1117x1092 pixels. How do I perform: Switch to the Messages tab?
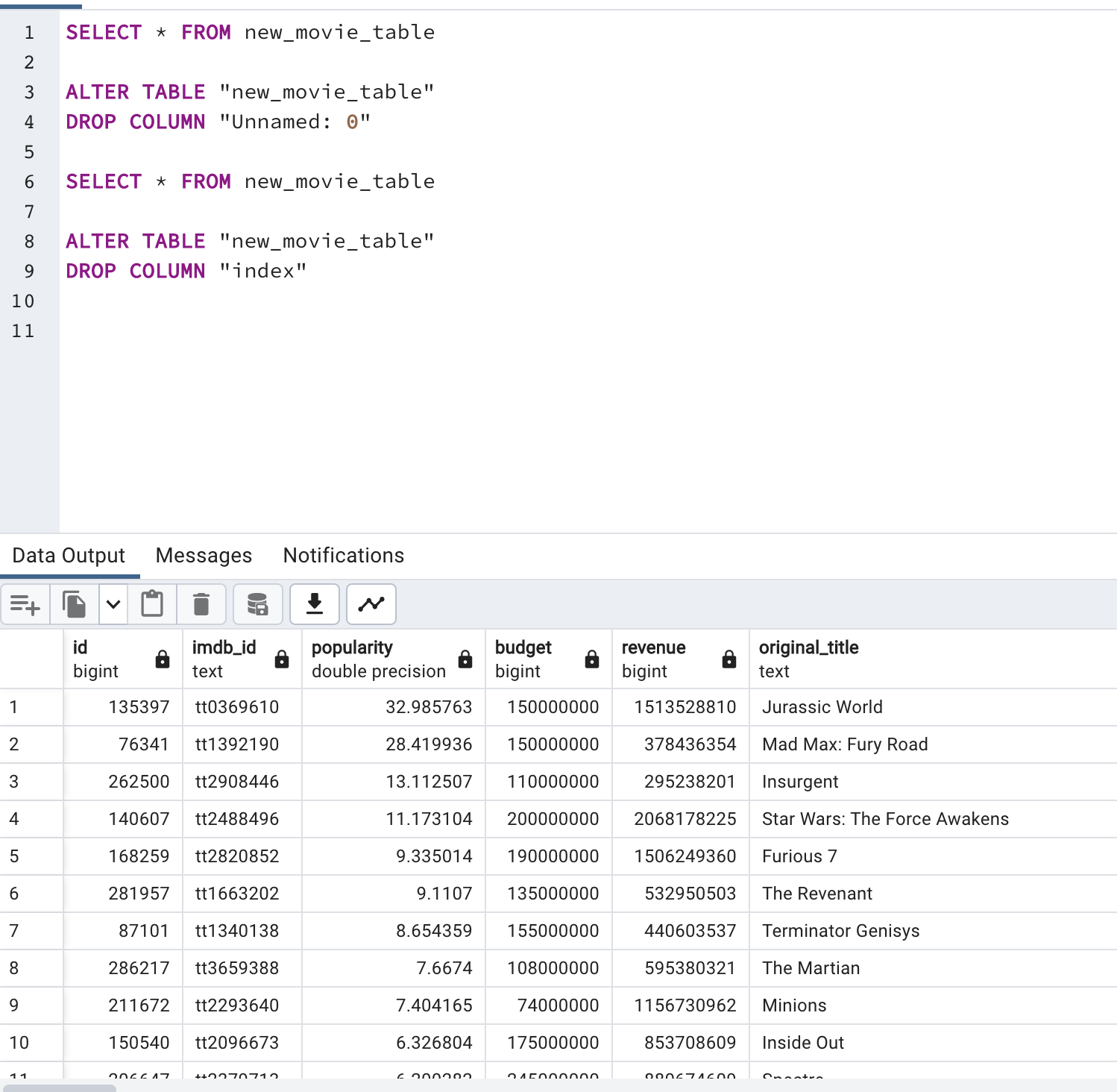(x=203, y=555)
